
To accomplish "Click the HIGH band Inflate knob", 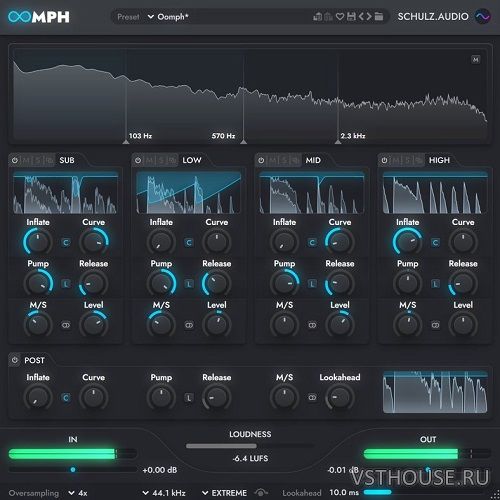I will tap(407, 242).
